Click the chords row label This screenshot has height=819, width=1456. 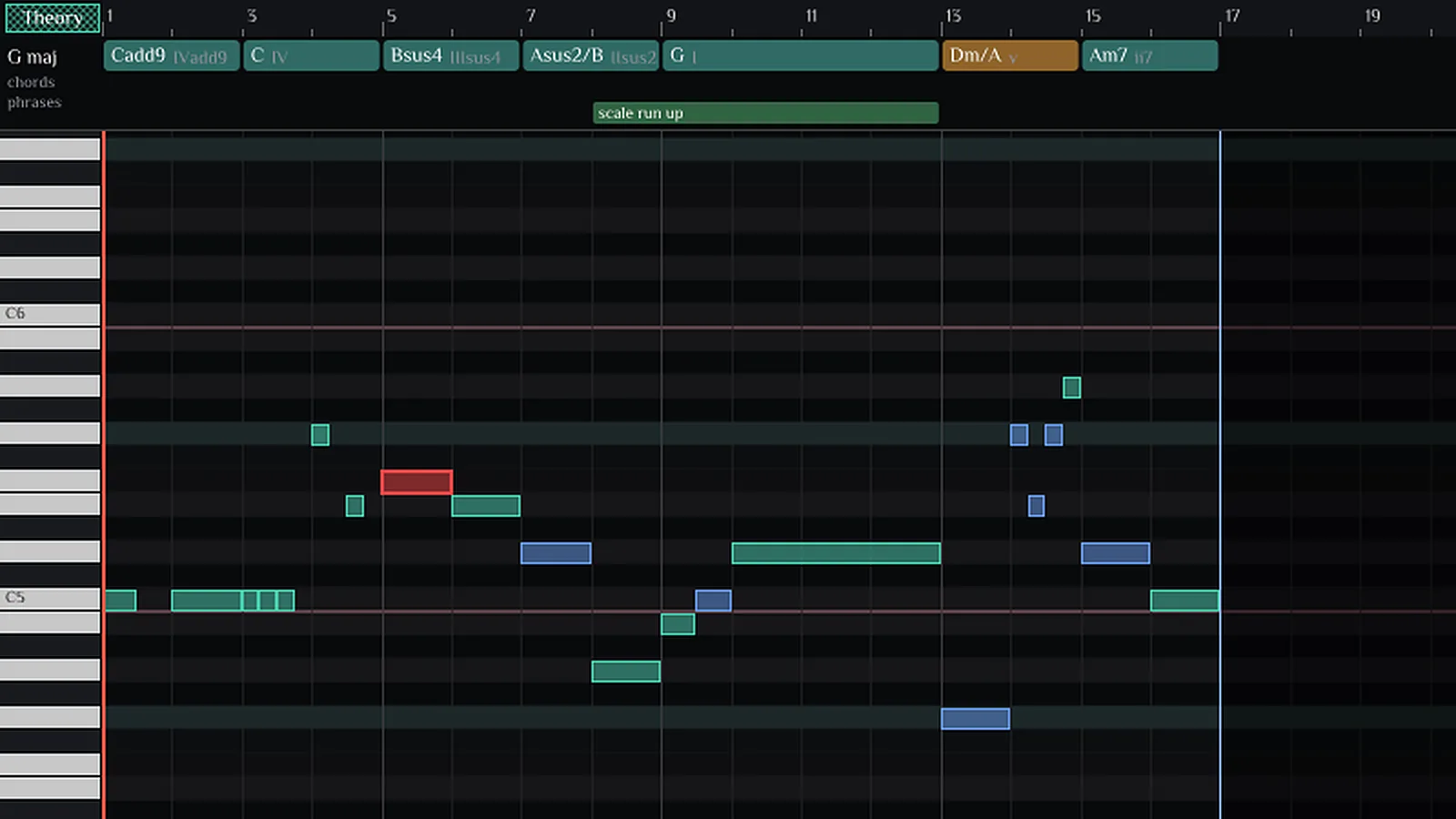click(x=31, y=82)
